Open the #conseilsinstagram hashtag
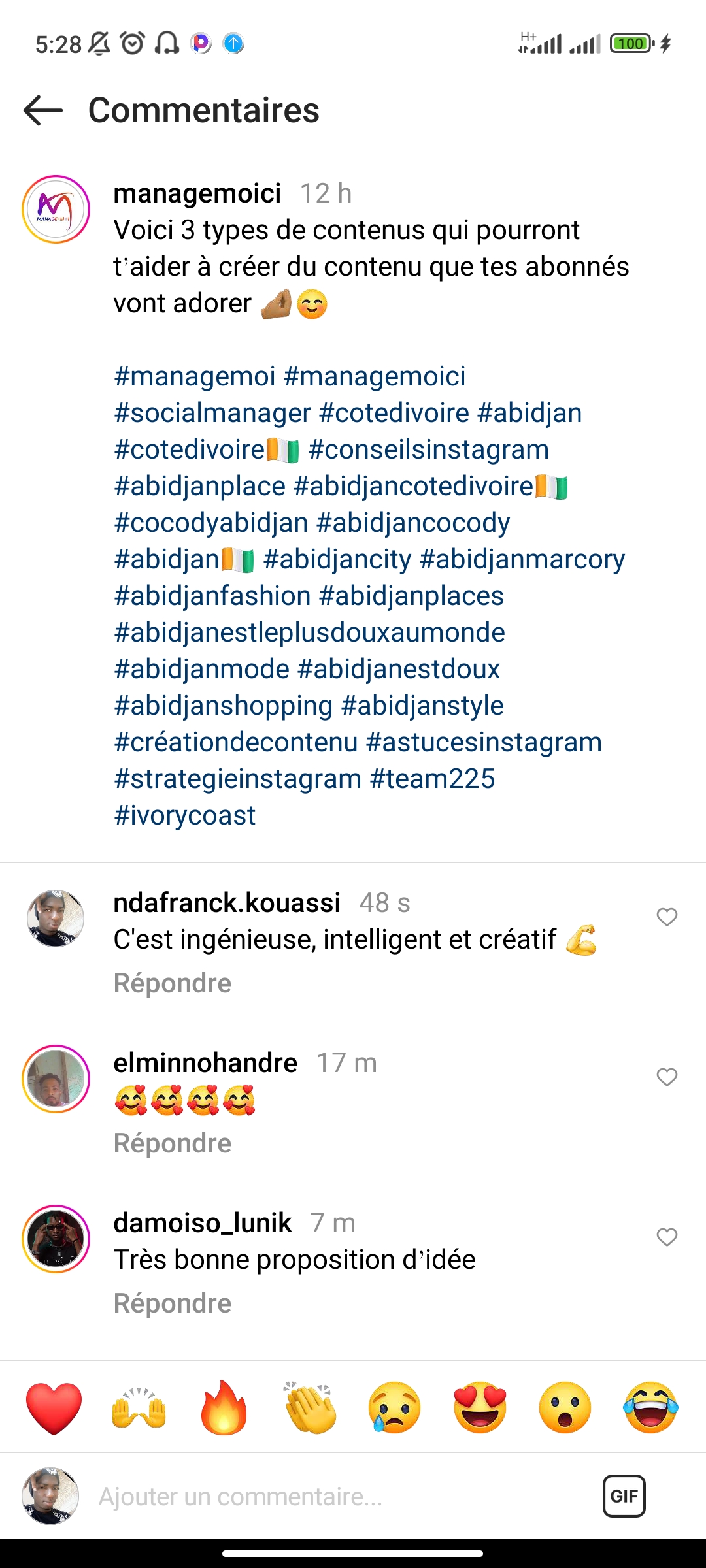Viewport: 706px width, 1568px height. [428, 449]
